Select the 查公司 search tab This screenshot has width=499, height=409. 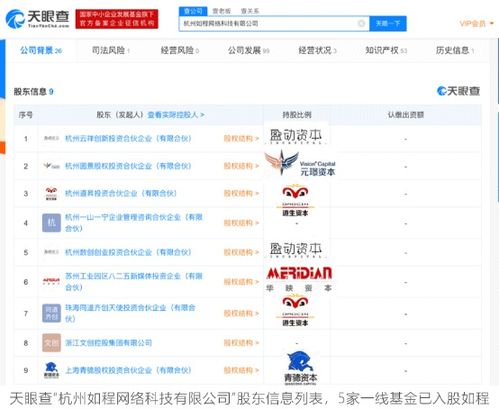point(193,11)
